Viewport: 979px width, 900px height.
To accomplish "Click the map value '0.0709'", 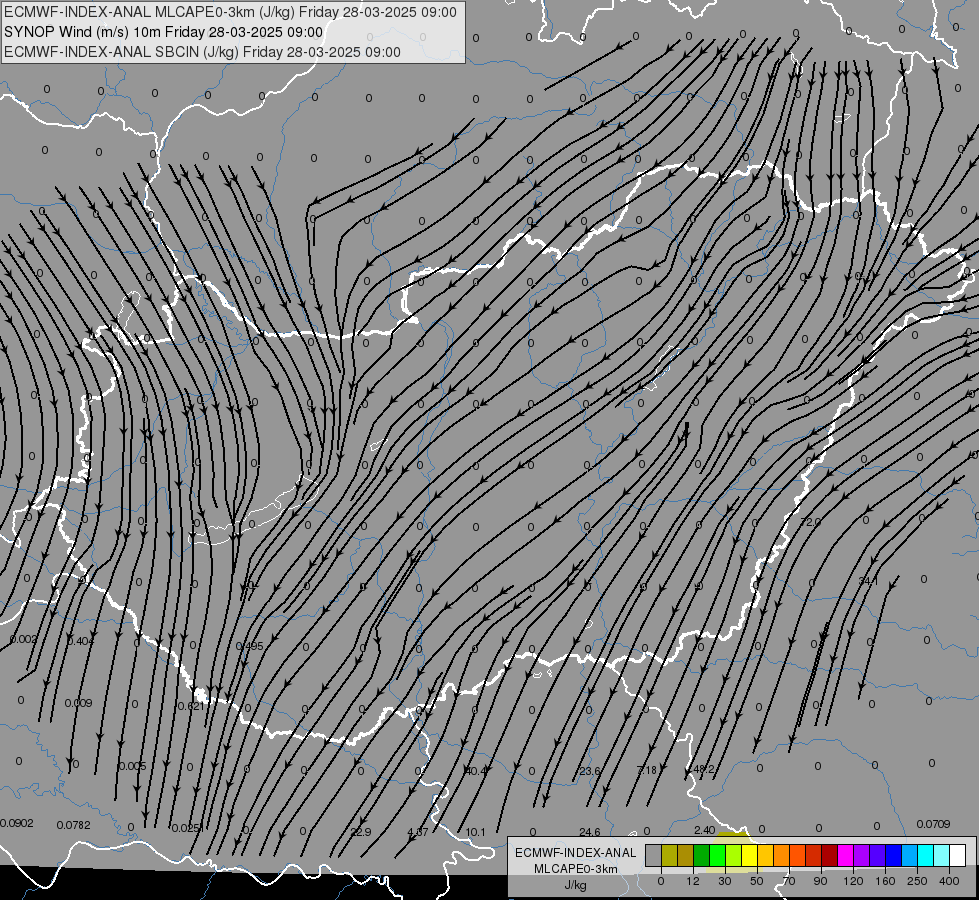I will coord(933,824).
